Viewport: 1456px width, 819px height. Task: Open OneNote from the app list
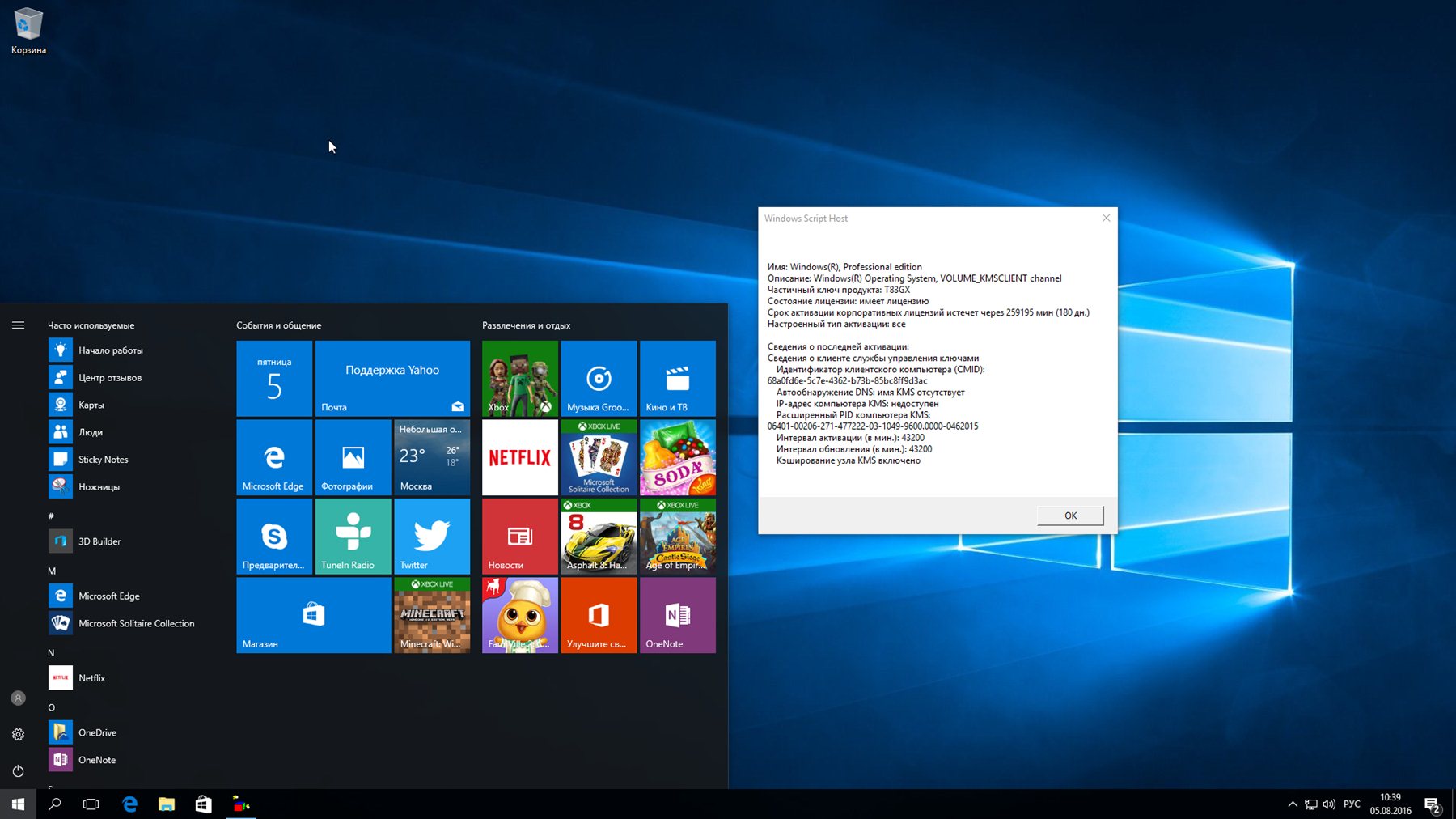(x=129, y=760)
